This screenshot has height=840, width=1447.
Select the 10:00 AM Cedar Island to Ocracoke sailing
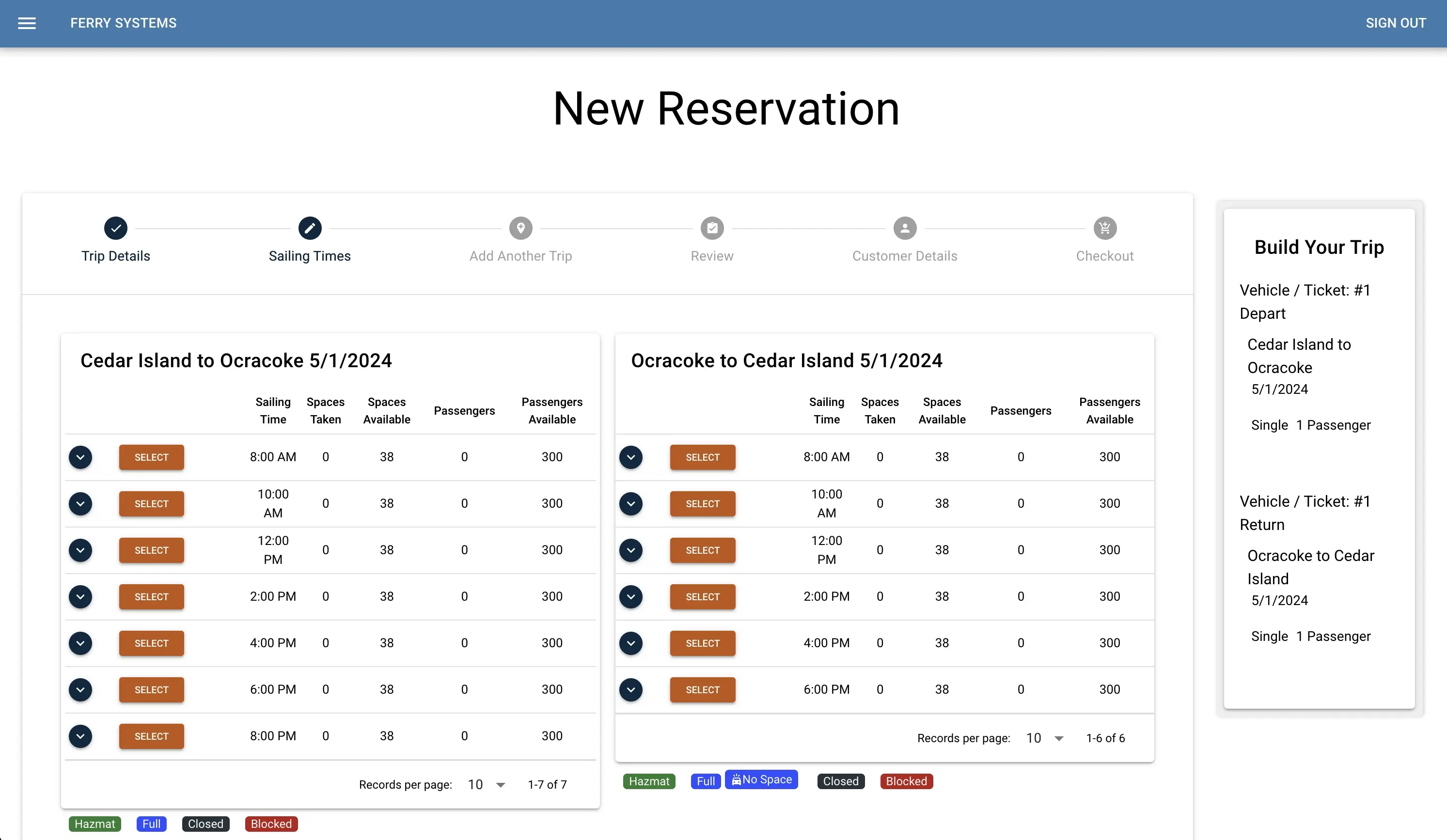(152, 503)
